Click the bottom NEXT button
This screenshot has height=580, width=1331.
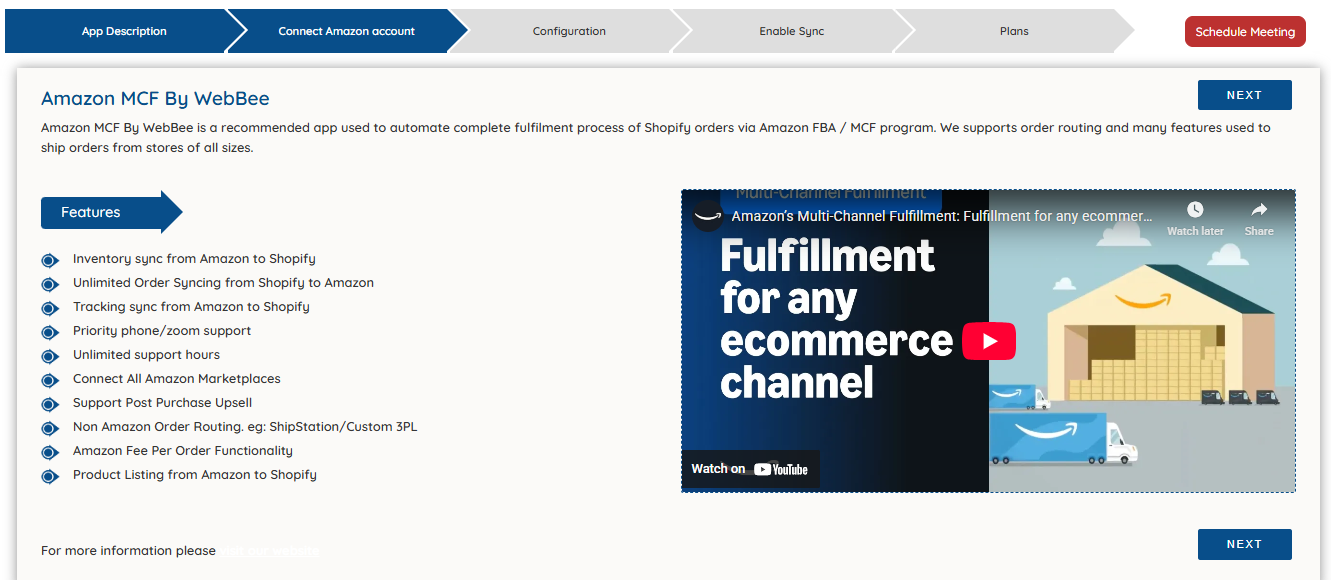[1244, 544]
